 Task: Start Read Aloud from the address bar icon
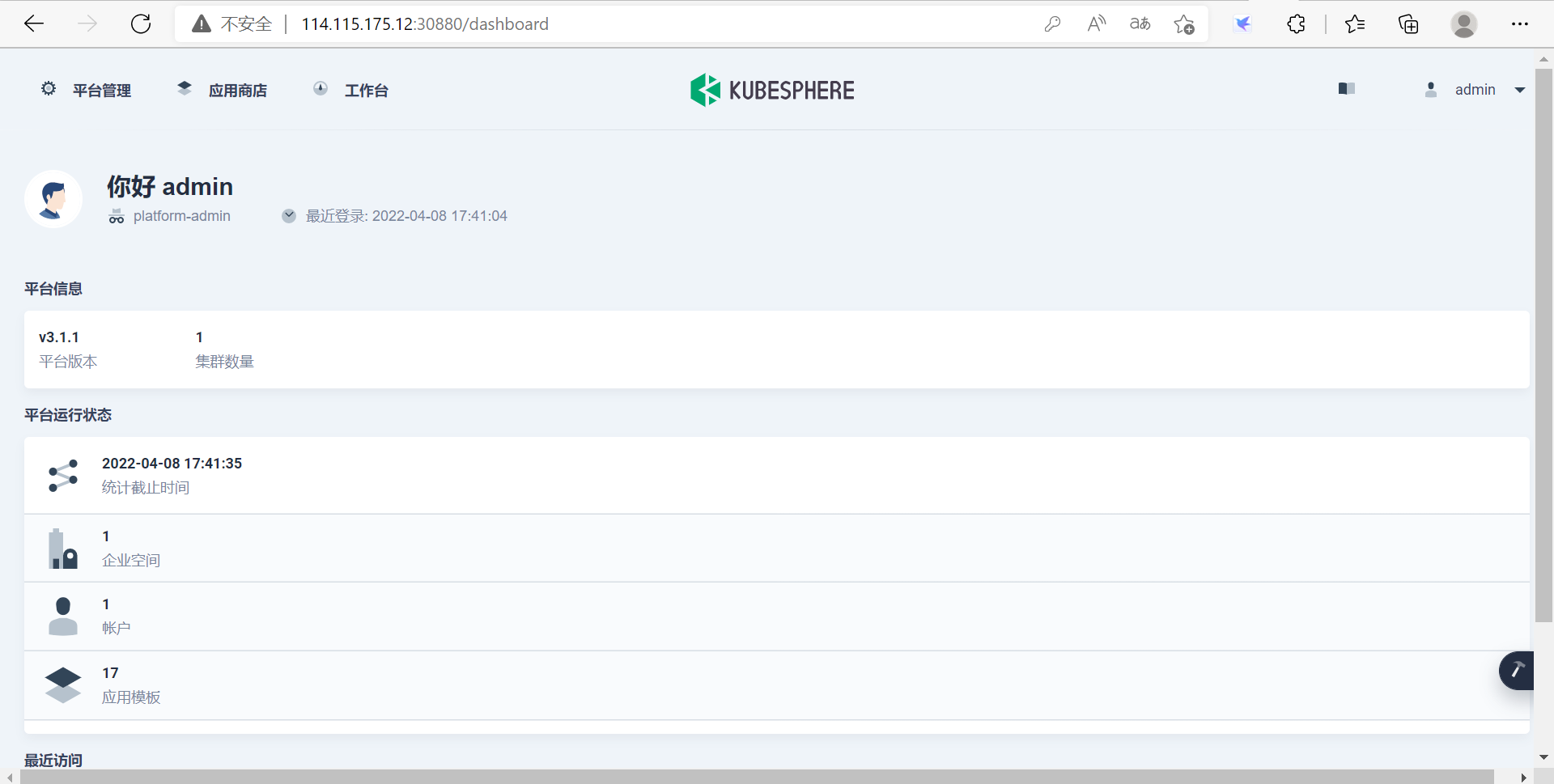pyautogui.click(x=1096, y=23)
